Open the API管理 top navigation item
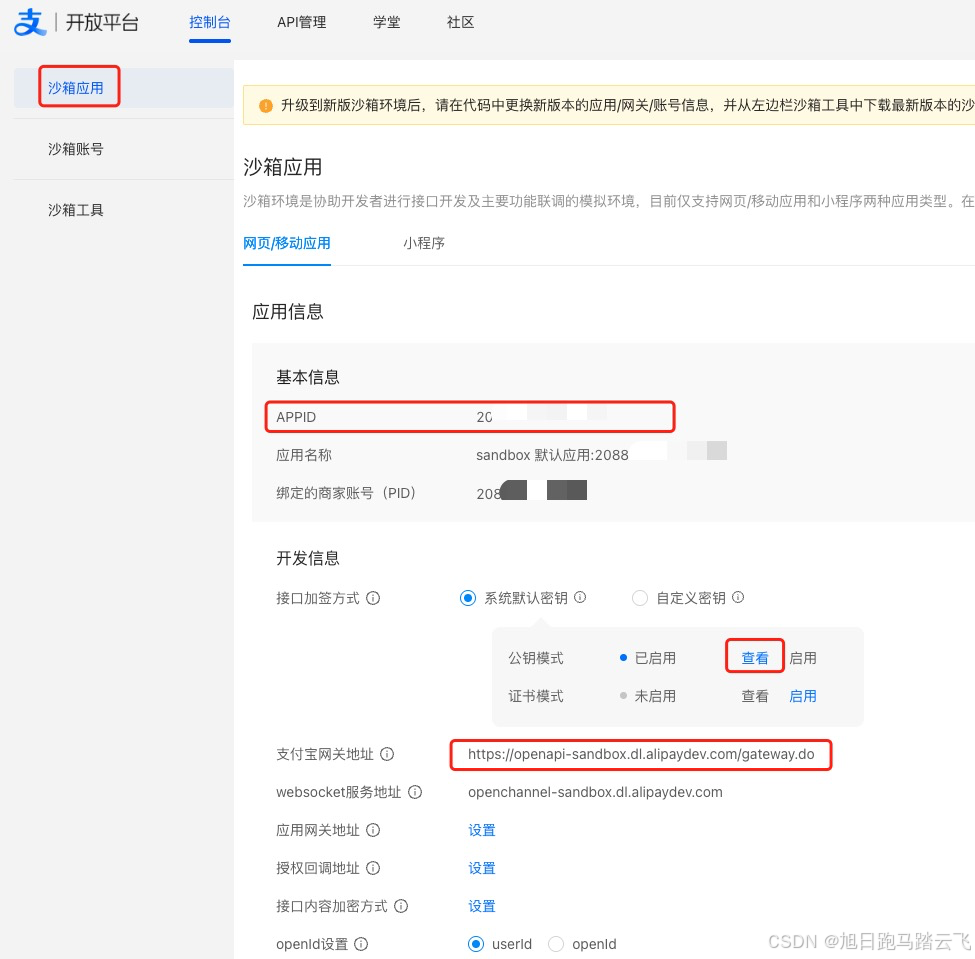975x959 pixels. [302, 22]
